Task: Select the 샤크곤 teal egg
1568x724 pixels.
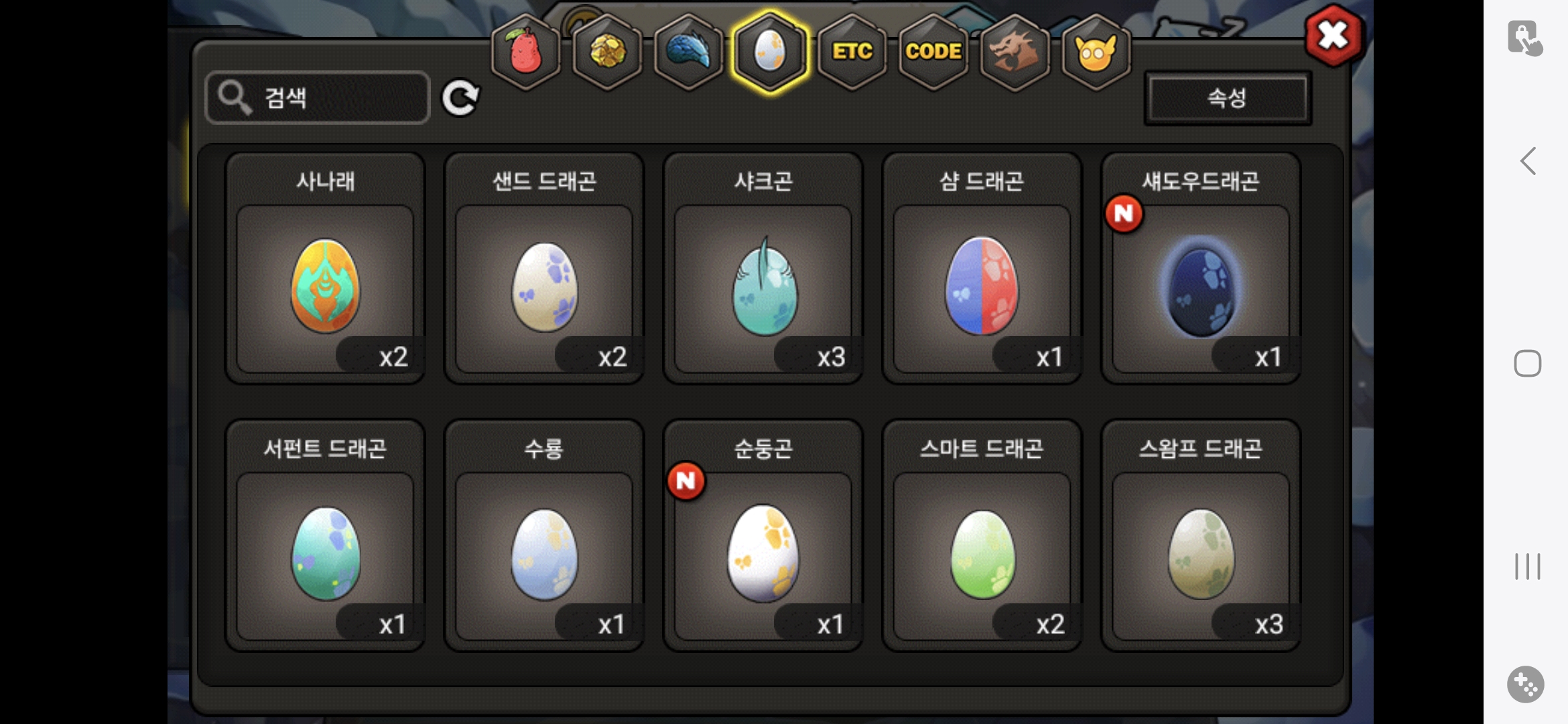Action: pos(763,268)
